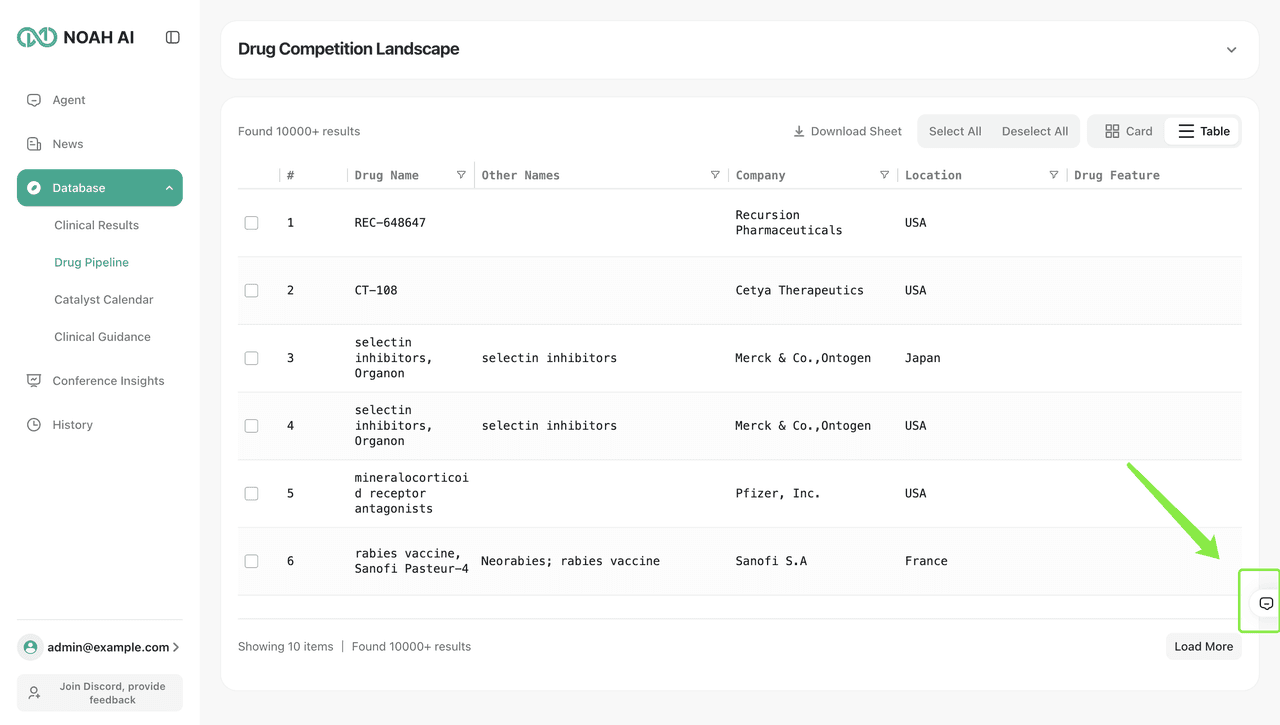The image size is (1280, 725).
Task: Open the filter icon on the Company column
Action: point(885,174)
